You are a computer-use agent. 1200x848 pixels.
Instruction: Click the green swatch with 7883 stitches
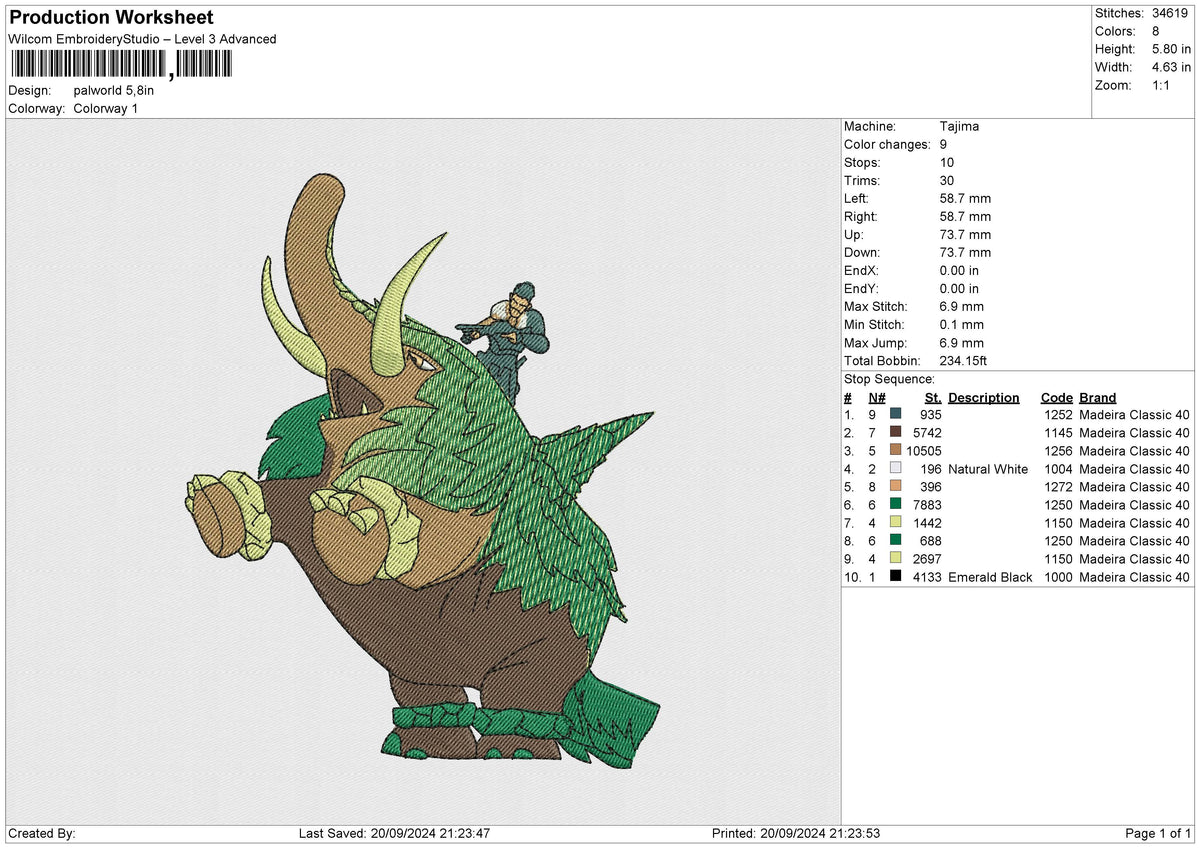tap(896, 505)
